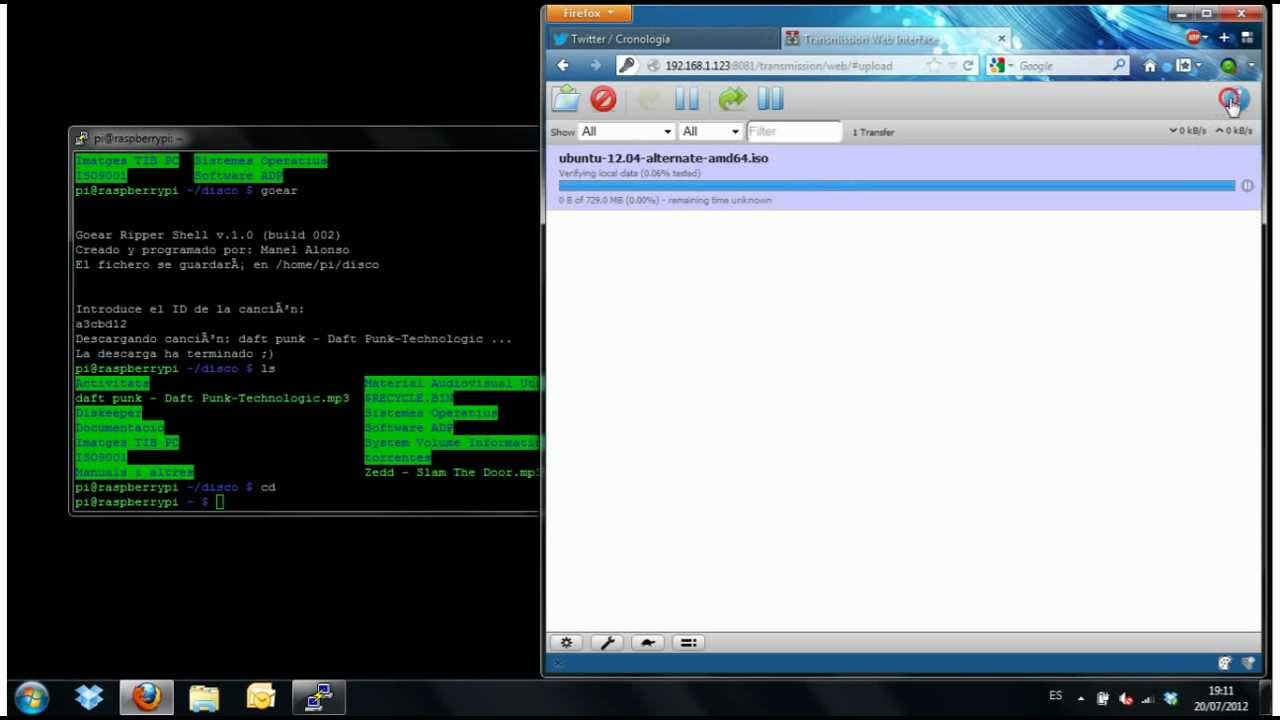Click the greyed-out Start selected torrent icon
Screen dimensions: 1280x720
click(650, 98)
